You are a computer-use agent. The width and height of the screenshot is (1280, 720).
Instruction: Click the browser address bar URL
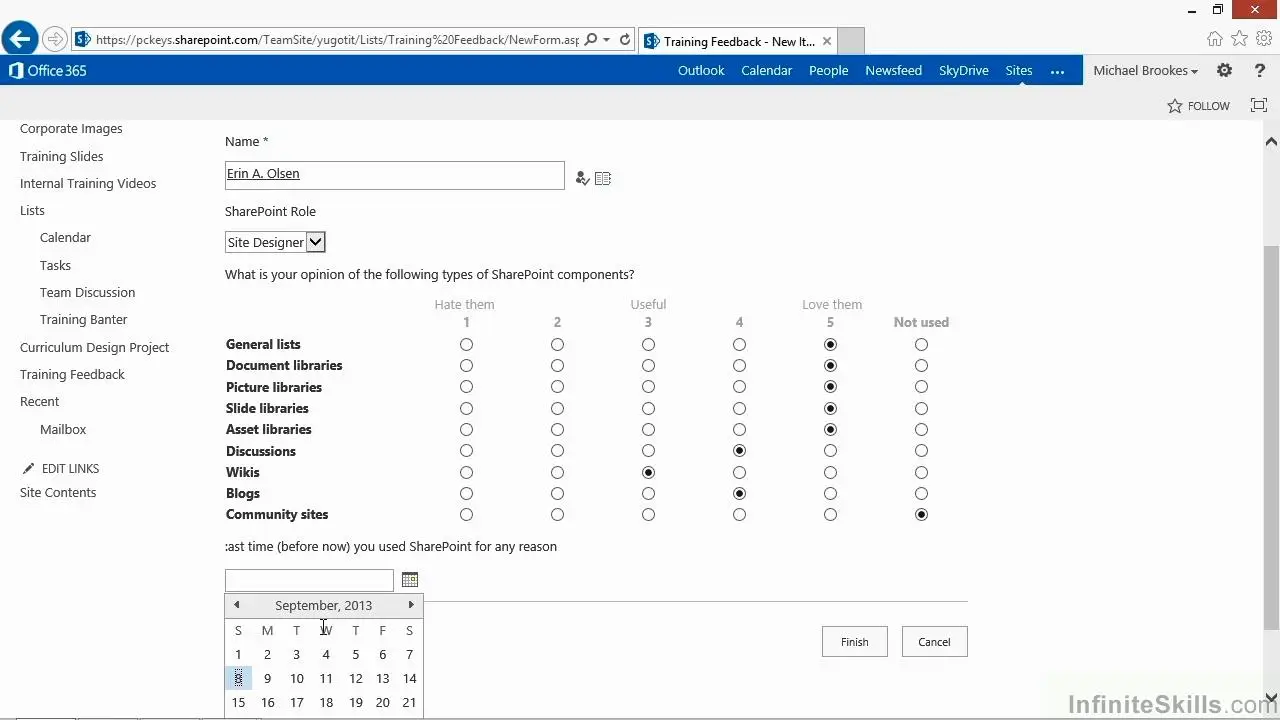(x=337, y=40)
